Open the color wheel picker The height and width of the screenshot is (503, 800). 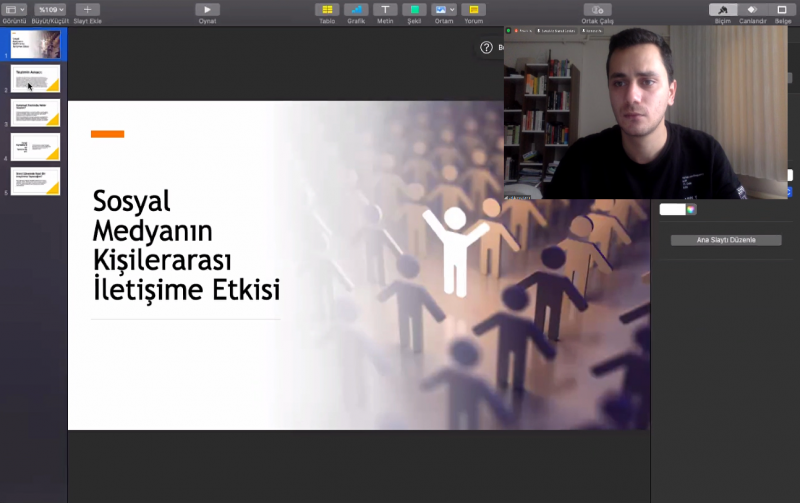(691, 210)
